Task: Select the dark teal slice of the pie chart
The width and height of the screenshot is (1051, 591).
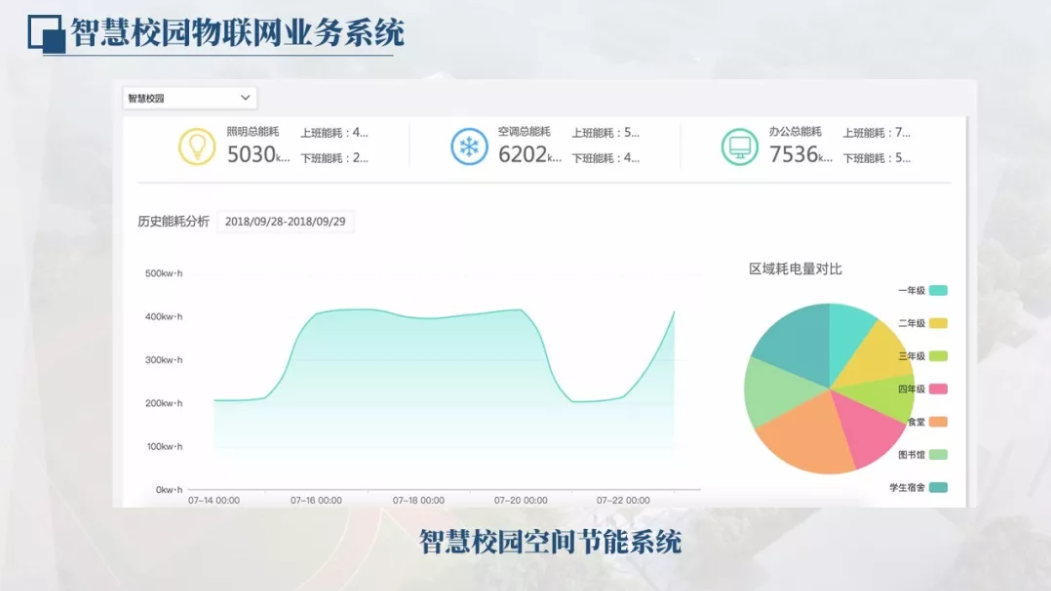Action: coord(801,342)
